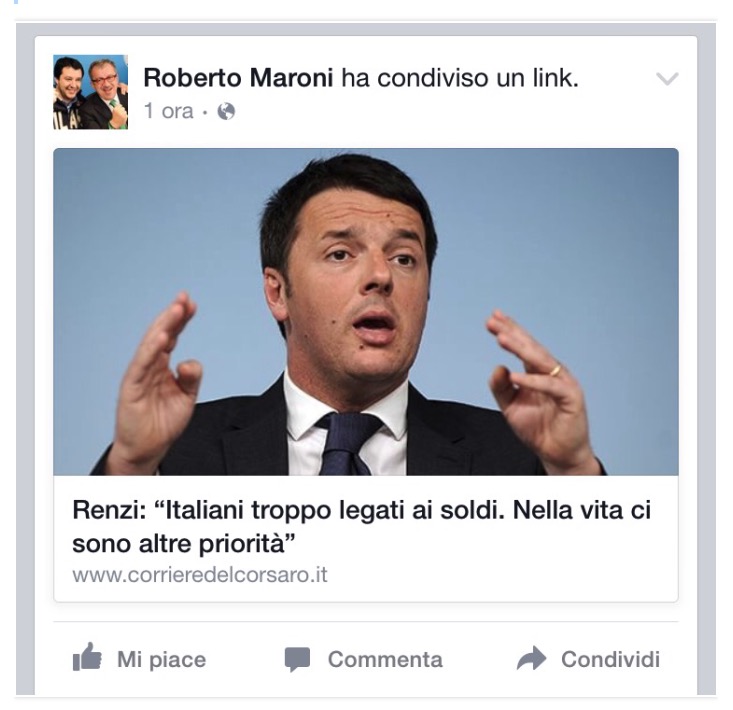Select the "Commenta" label
This screenshot has width=733, height=710.
point(385,659)
